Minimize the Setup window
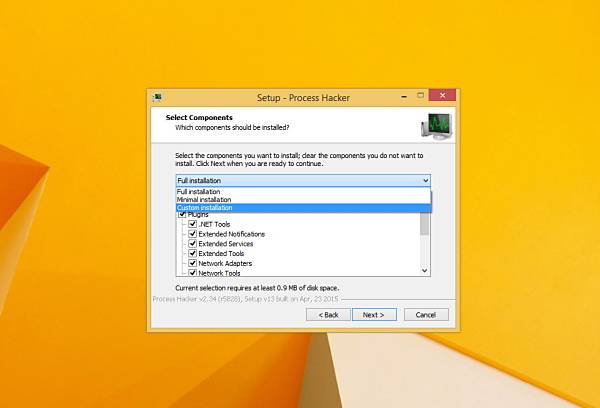Image resolution: width=600 pixels, height=408 pixels. coord(404,96)
